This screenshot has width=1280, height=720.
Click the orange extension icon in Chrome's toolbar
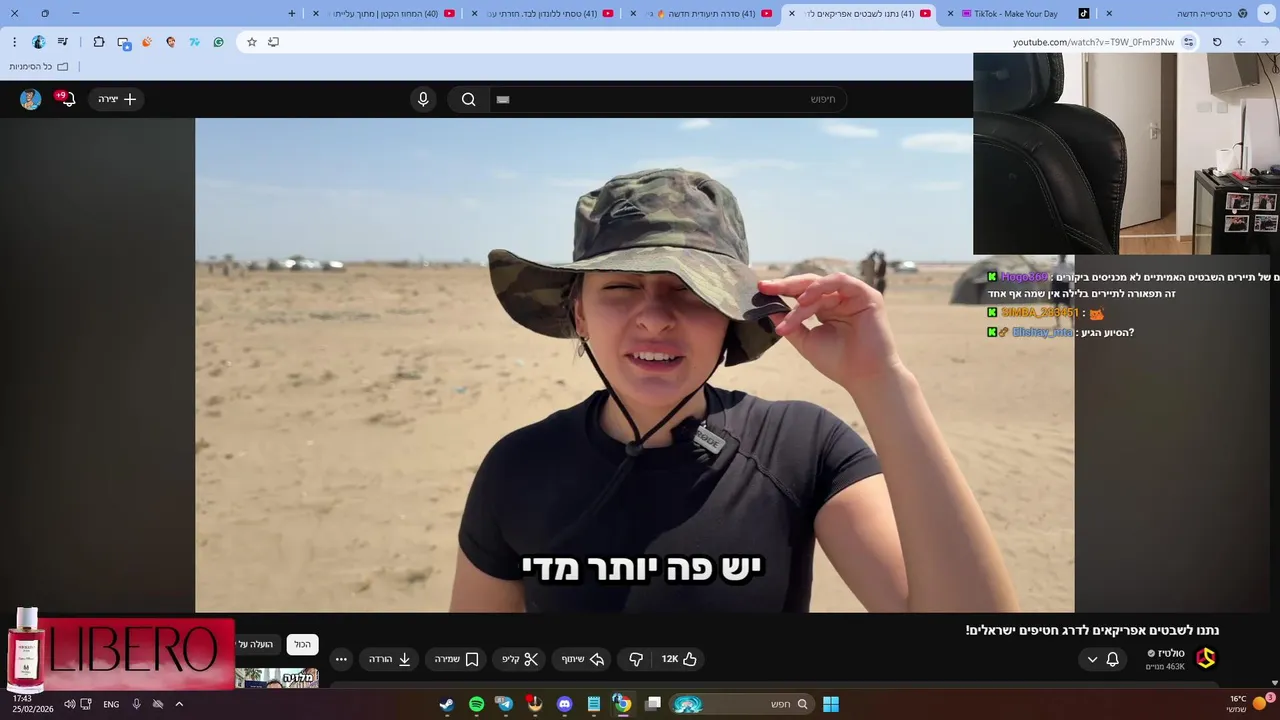(147, 42)
